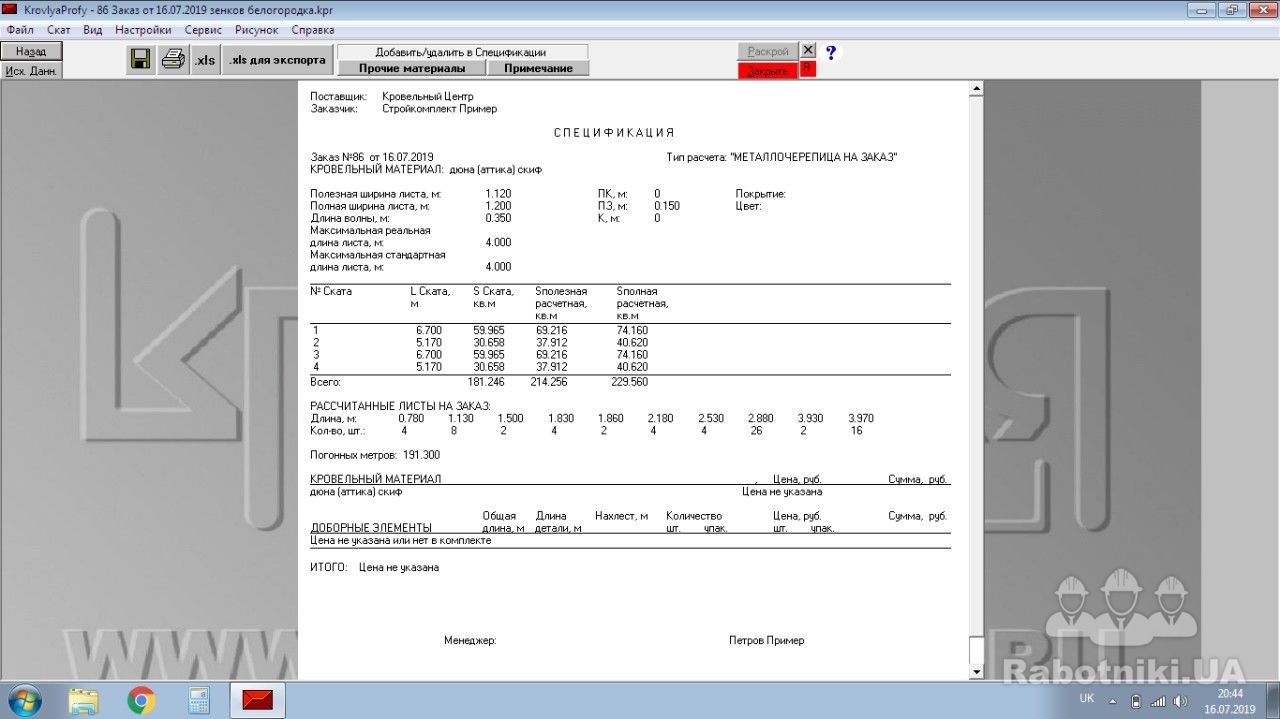Viewport: 1280px width, 719px height.
Task: Click wave length value 0.350
Action: (498, 218)
